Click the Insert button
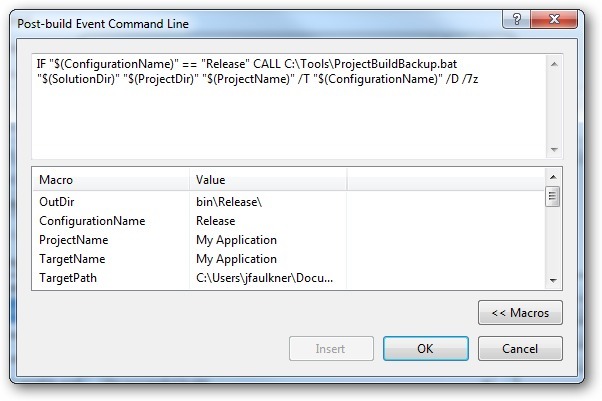This screenshot has height=401, width=602. point(330,349)
